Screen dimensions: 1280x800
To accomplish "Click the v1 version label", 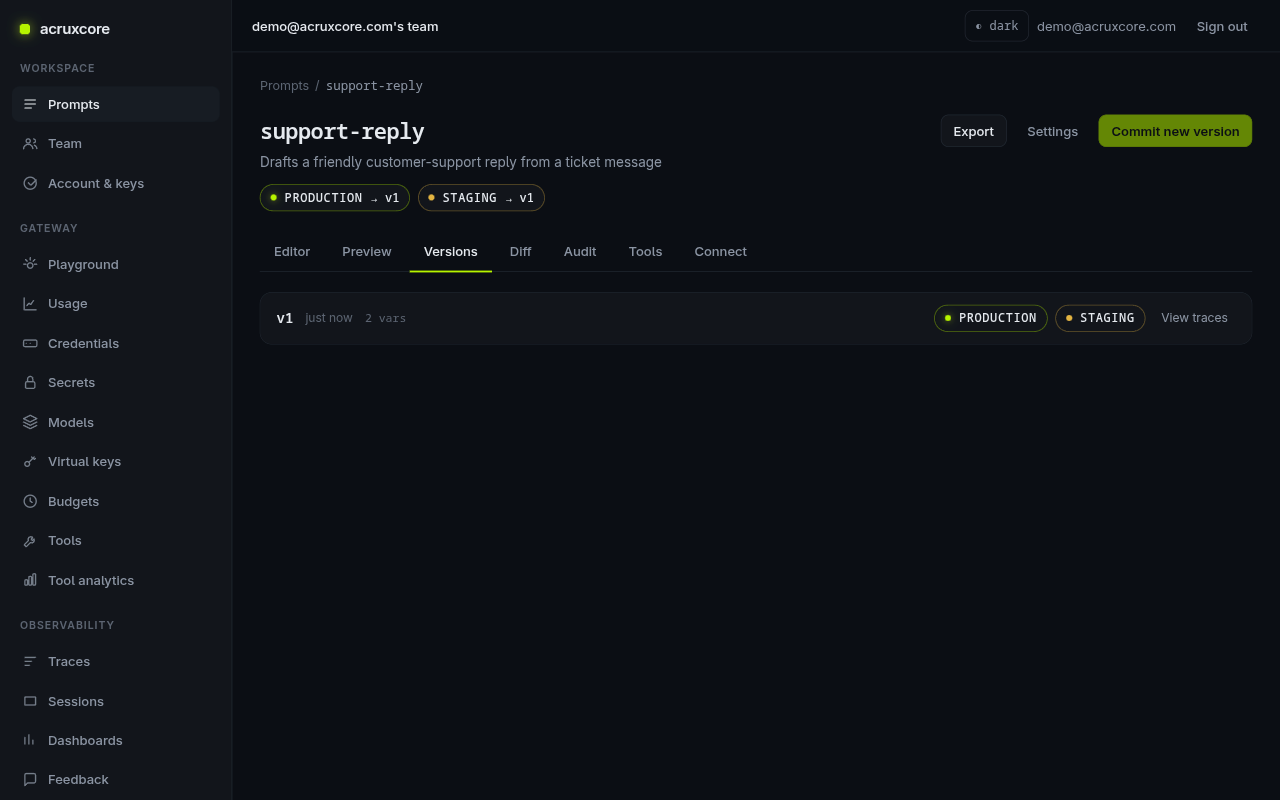I will pyautogui.click(x=285, y=318).
